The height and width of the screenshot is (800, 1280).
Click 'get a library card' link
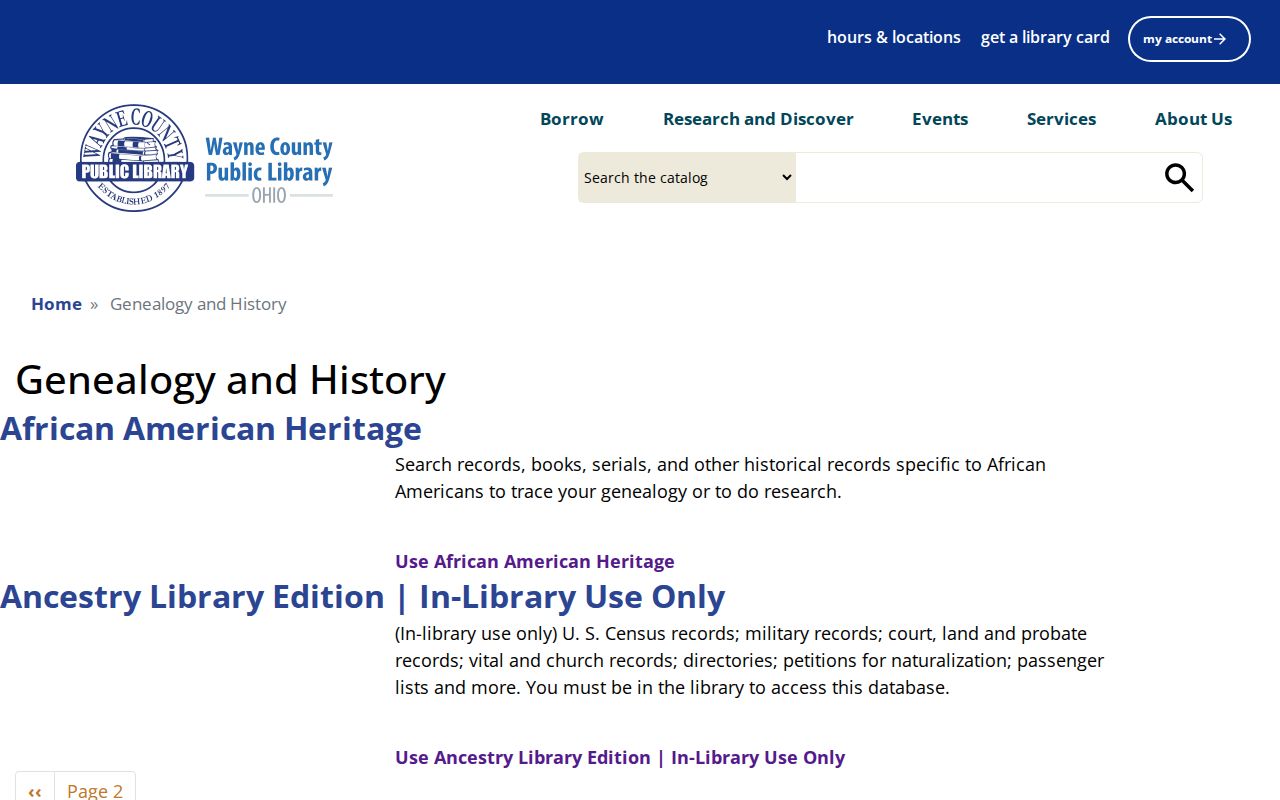1045,37
